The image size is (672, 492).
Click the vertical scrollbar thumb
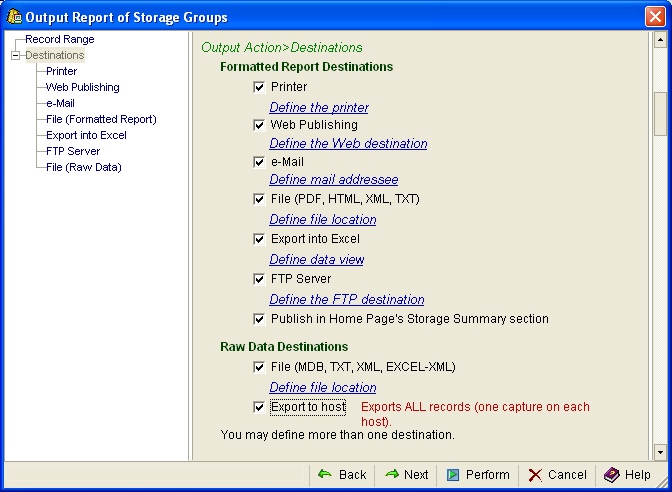[x=660, y=113]
